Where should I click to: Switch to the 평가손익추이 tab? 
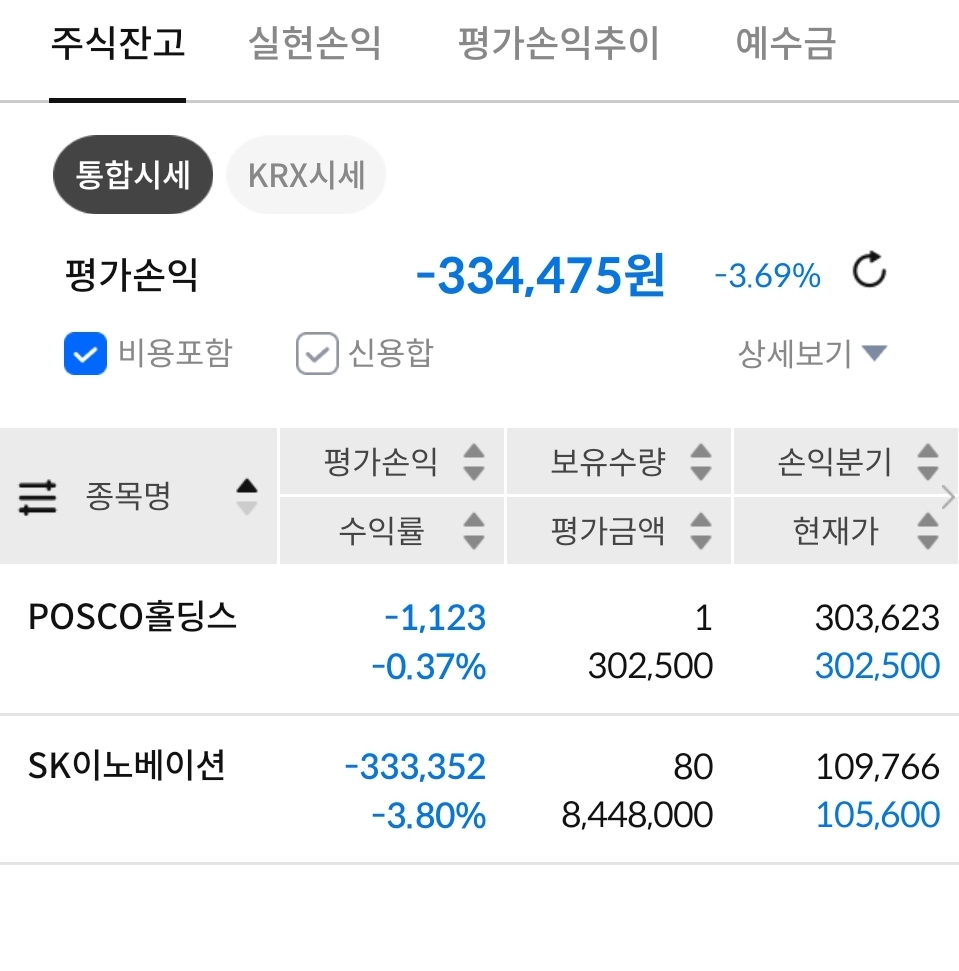(x=558, y=43)
